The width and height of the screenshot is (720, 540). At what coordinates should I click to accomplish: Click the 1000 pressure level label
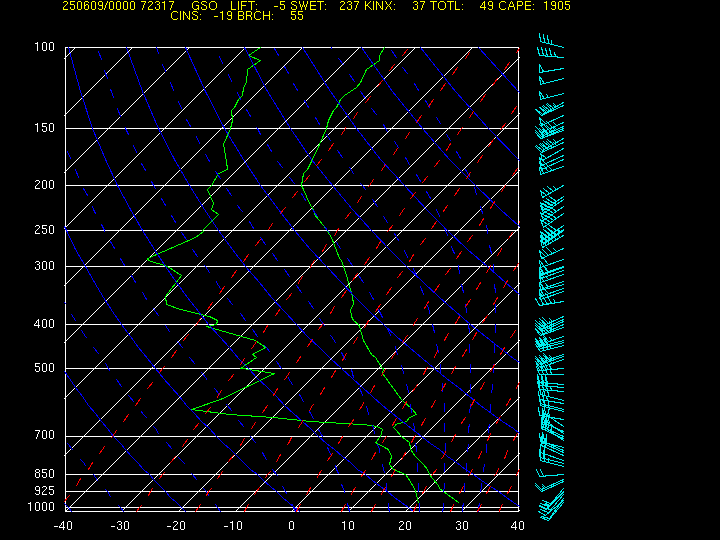click(x=41, y=507)
